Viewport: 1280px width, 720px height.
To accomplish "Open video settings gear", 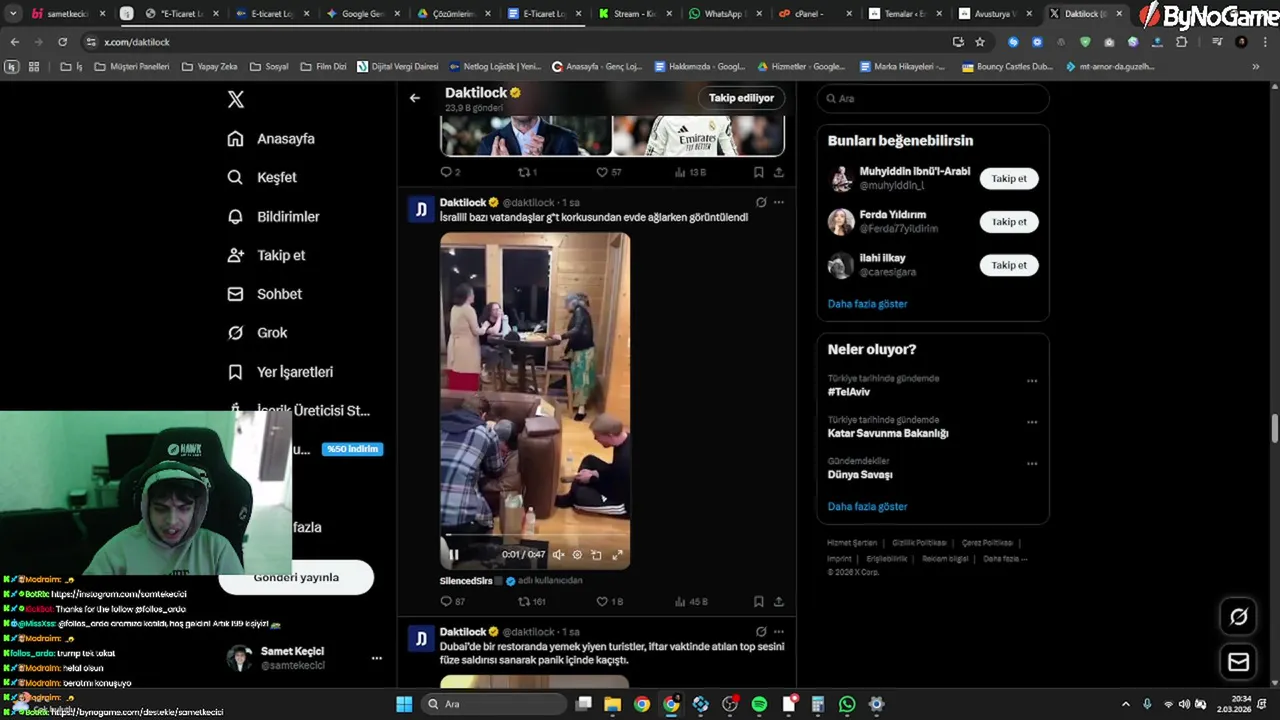I will (577, 555).
